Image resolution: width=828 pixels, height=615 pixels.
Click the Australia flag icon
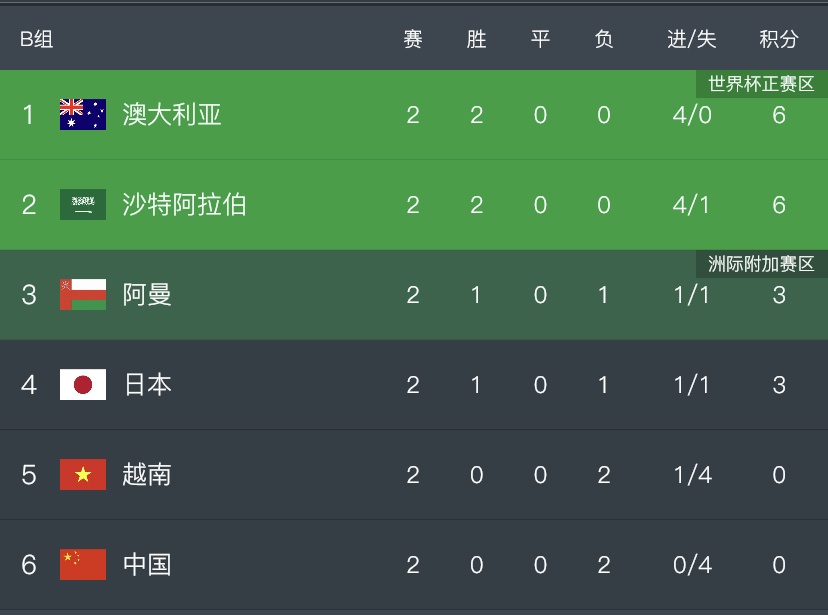pos(82,115)
